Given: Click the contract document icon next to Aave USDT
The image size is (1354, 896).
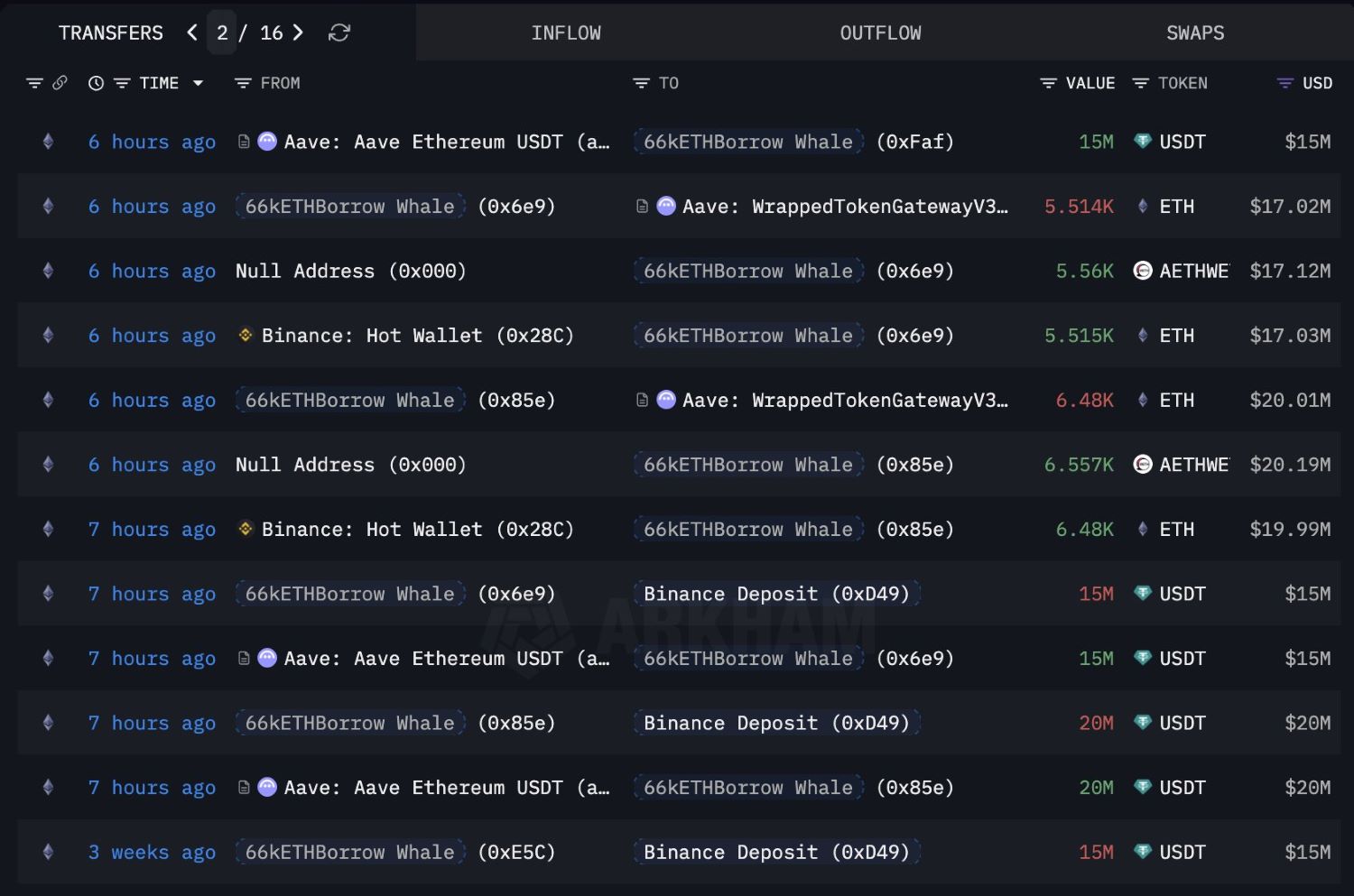Looking at the screenshot, I should click(x=244, y=142).
